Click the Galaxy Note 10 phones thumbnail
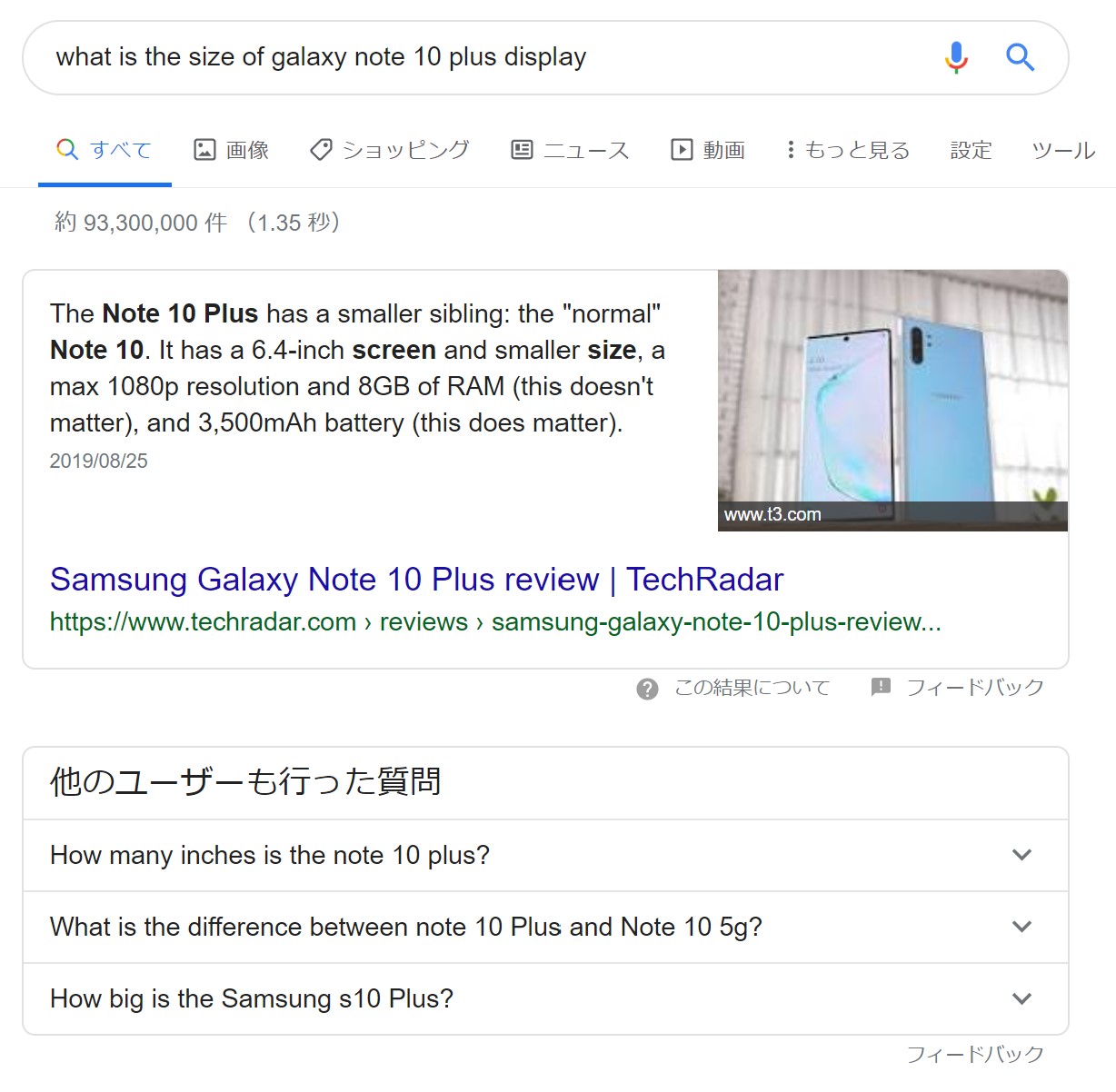Screen dimensions: 1116x1092 click(892, 400)
